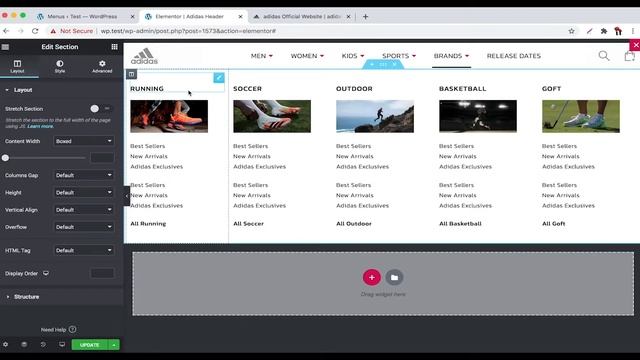Open the Content Width dropdown
This screenshot has height=360, width=640.
pos(84,141)
